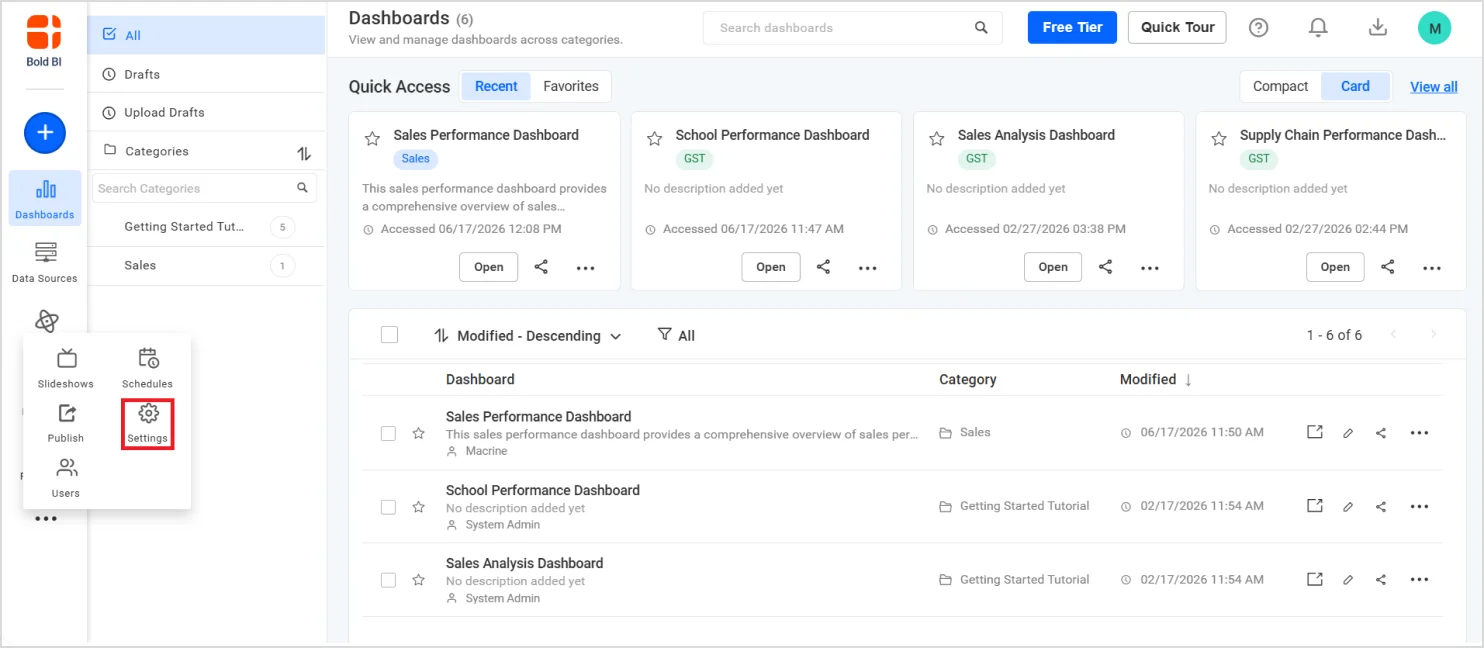This screenshot has width=1484, height=648.
Task: Open Publish from the popup menu
Action: [66, 423]
